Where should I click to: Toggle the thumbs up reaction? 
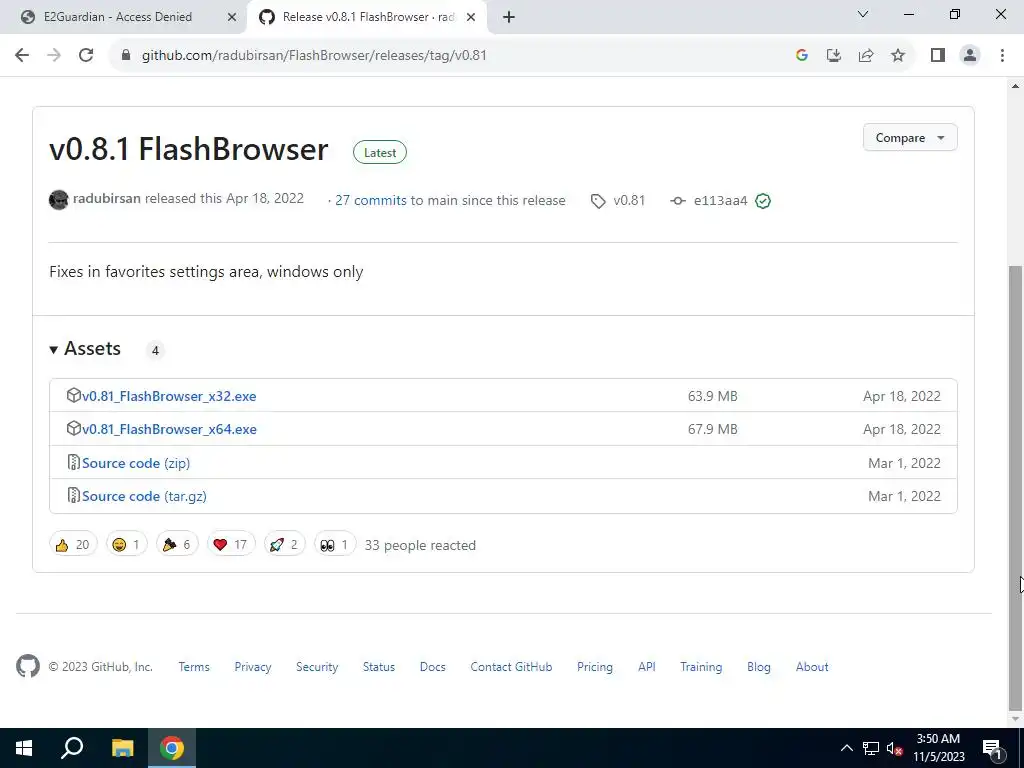pyautogui.click(x=73, y=544)
